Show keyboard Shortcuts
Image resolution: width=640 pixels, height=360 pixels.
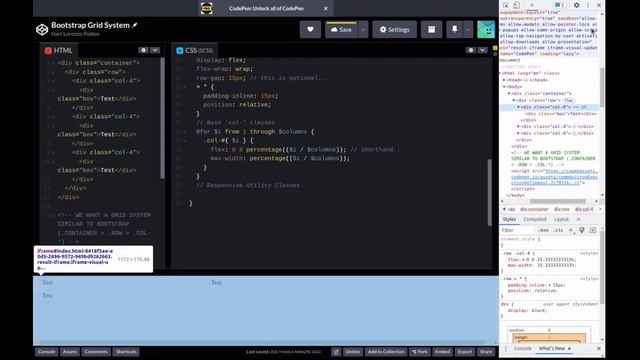click(x=126, y=351)
